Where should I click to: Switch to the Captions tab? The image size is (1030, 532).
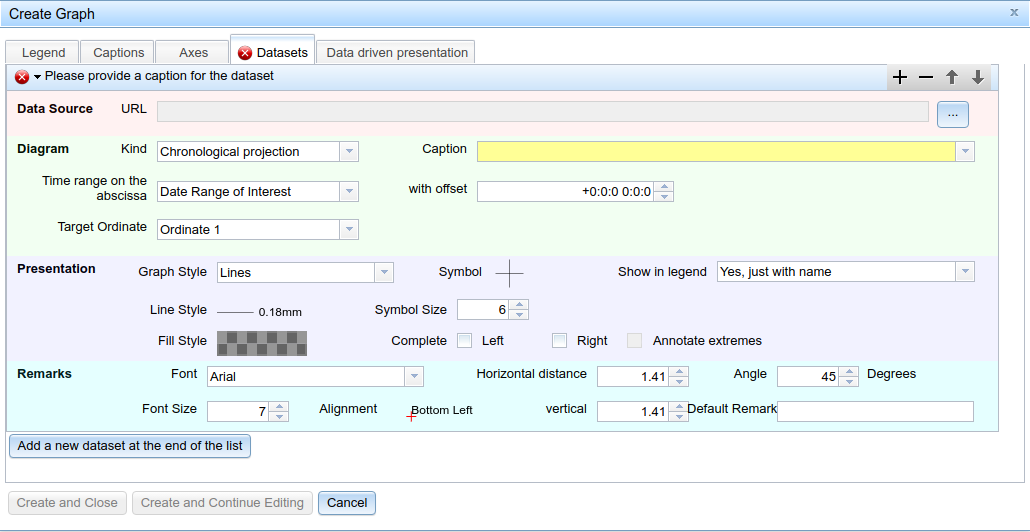tap(118, 53)
